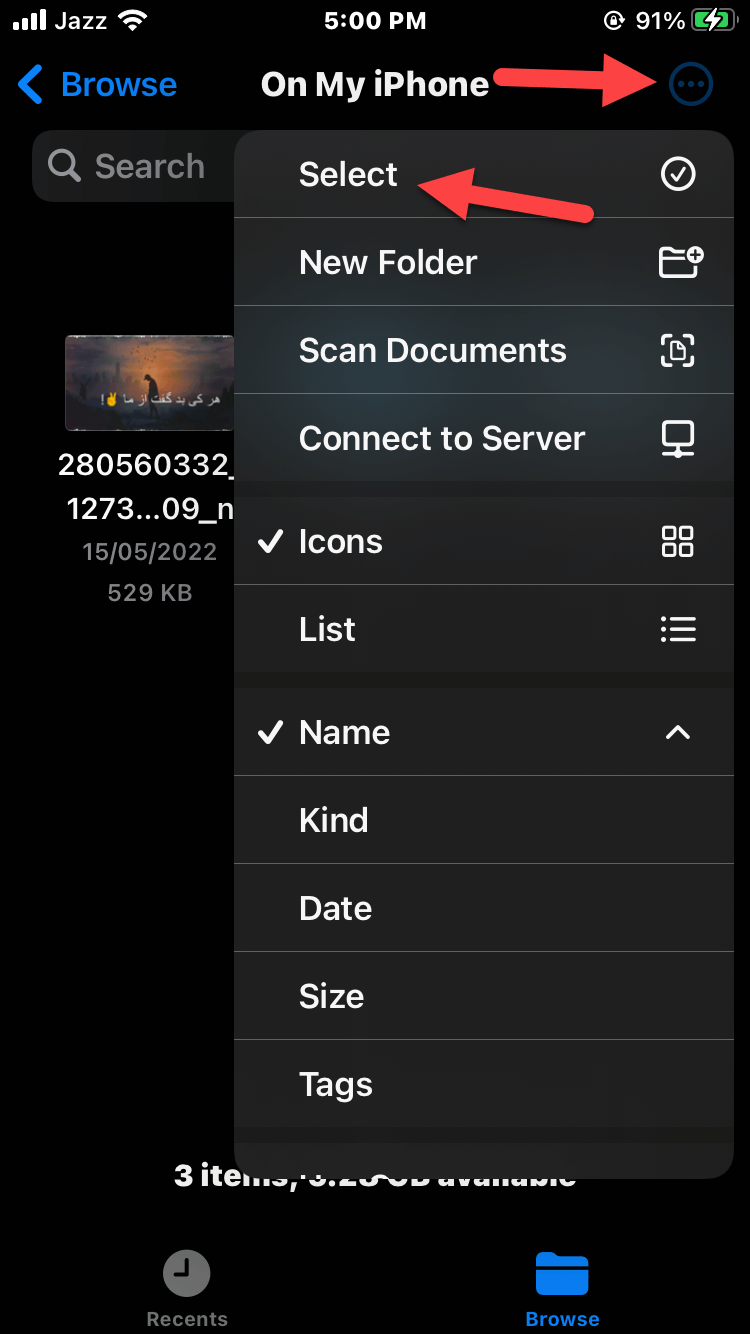Sort files by Kind
This screenshot has height=1334, width=750.
point(334,820)
